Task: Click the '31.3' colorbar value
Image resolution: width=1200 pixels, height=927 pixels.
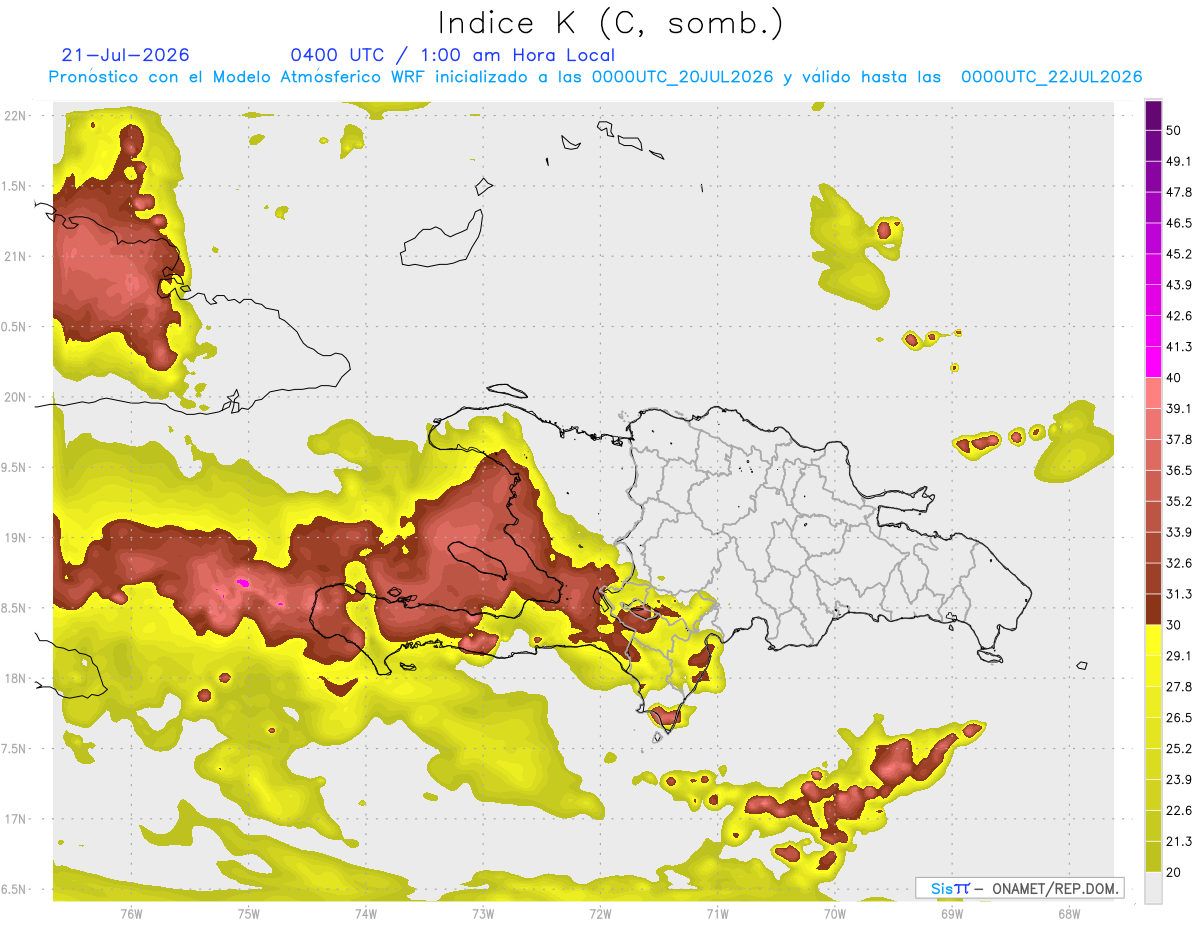Action: (x=1179, y=594)
